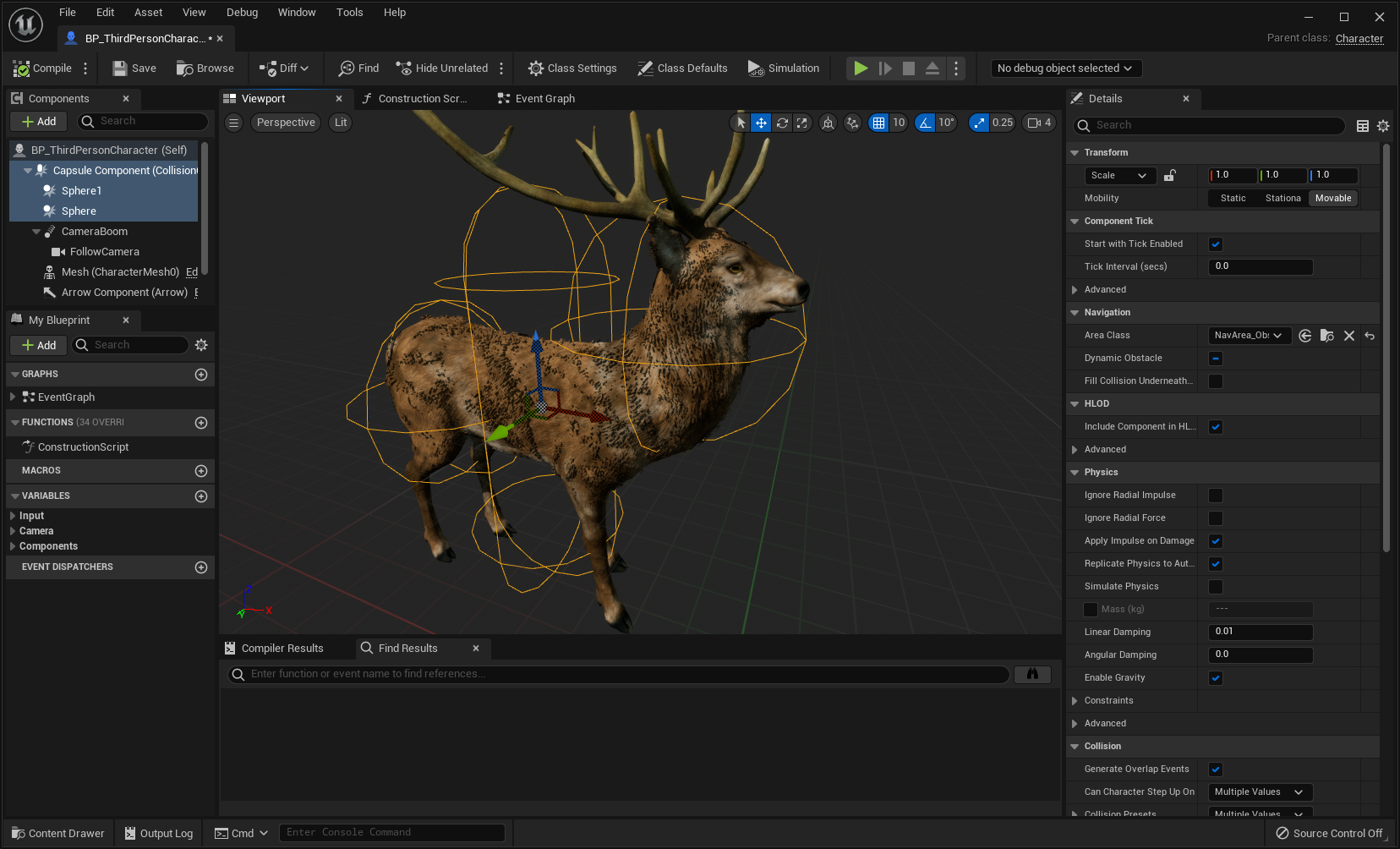Viewport: 1400px width, 849px height.
Task: Enable Ignore Radial Impulse
Action: [1216, 496]
